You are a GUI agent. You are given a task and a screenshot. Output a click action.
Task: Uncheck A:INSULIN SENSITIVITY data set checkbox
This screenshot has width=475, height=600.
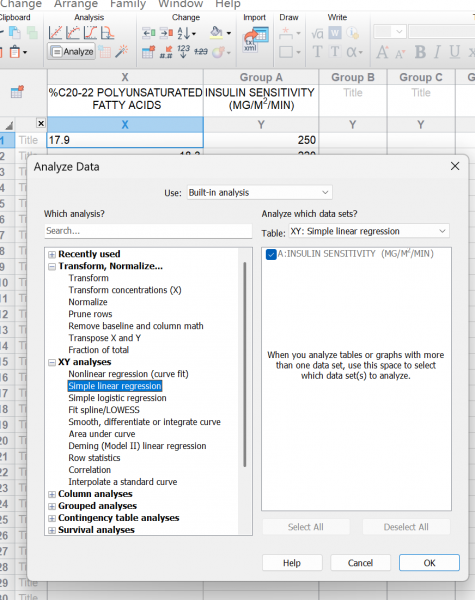[271, 254]
